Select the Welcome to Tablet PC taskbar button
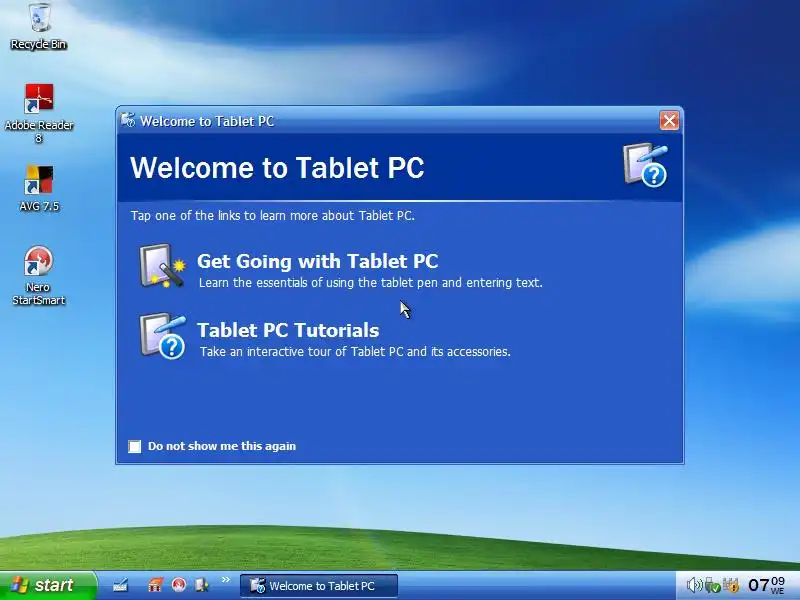The width and height of the screenshot is (800, 600). 318,586
